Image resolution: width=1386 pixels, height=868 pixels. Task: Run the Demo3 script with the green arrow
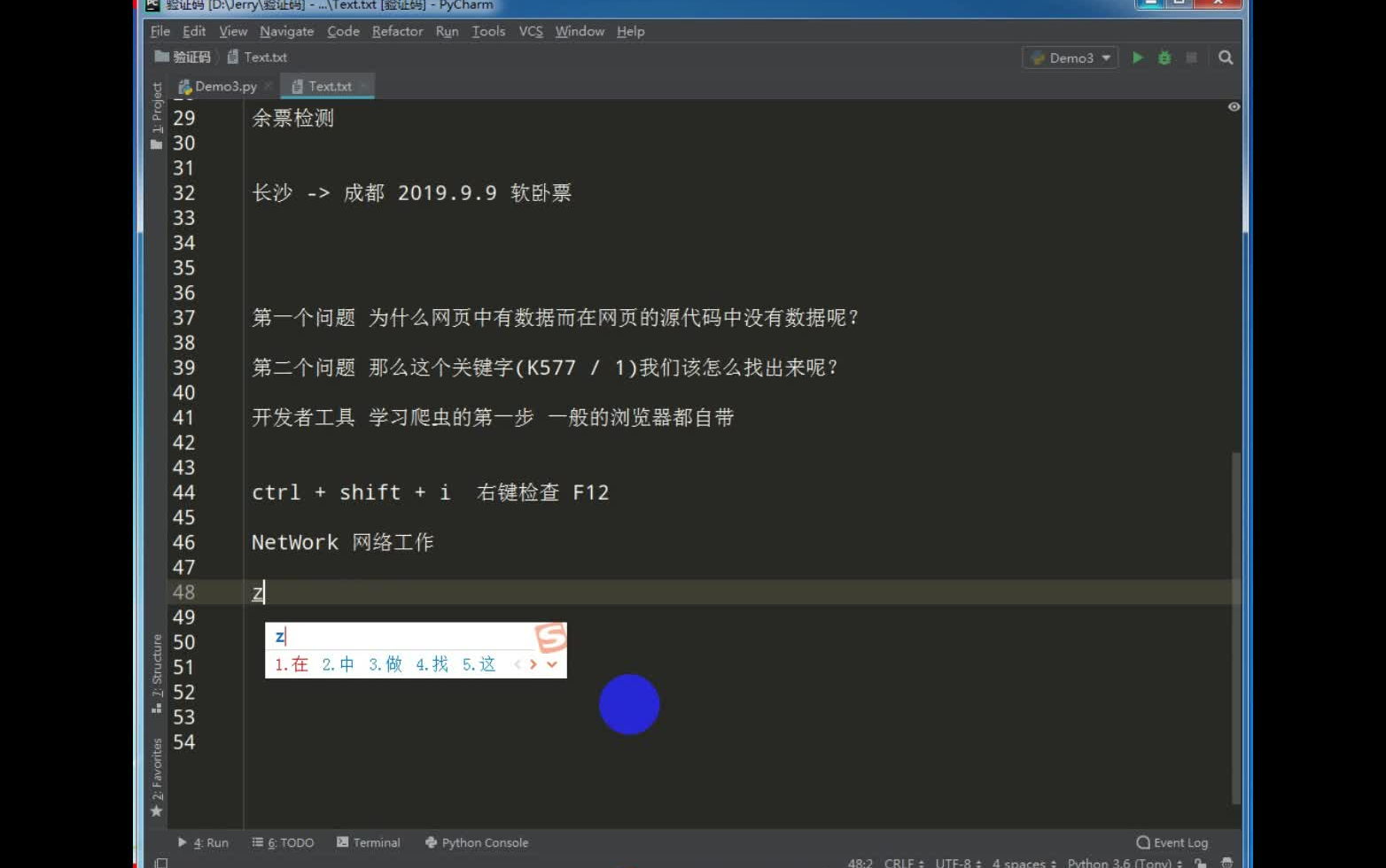(x=1138, y=58)
